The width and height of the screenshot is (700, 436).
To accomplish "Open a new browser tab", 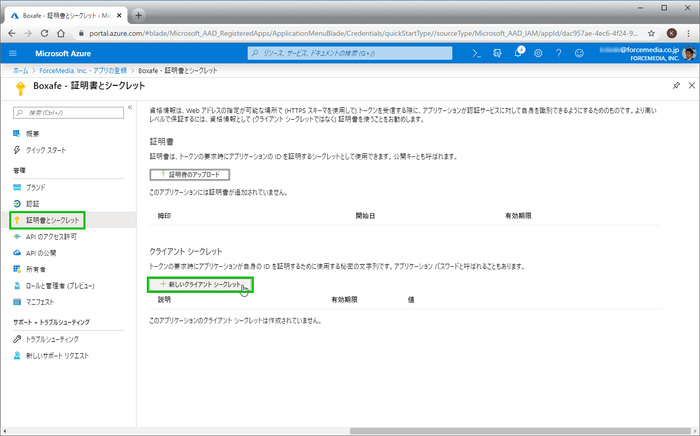I will [138, 15].
